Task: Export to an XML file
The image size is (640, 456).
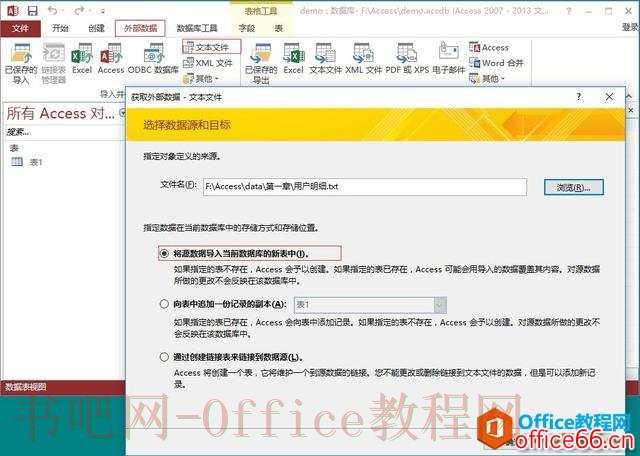Action: coord(363,59)
